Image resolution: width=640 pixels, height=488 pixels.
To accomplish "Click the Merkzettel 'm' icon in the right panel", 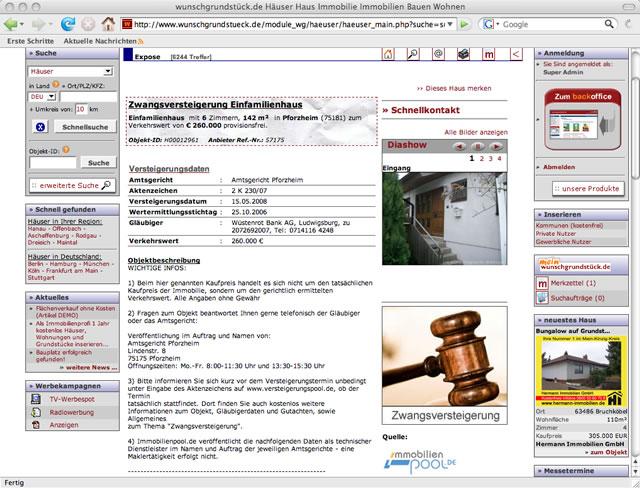I will (542, 283).
